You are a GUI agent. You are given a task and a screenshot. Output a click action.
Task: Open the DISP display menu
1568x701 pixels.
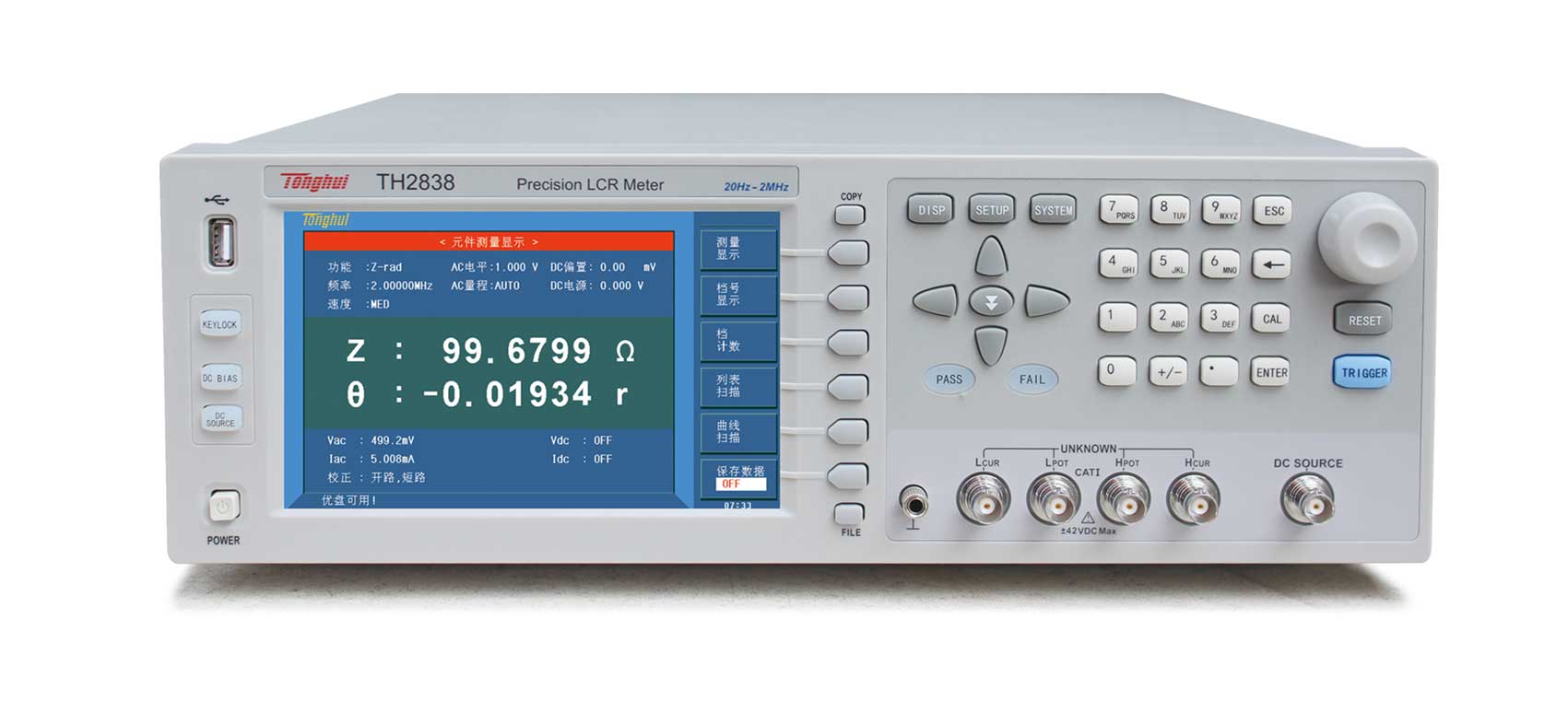tap(931, 210)
